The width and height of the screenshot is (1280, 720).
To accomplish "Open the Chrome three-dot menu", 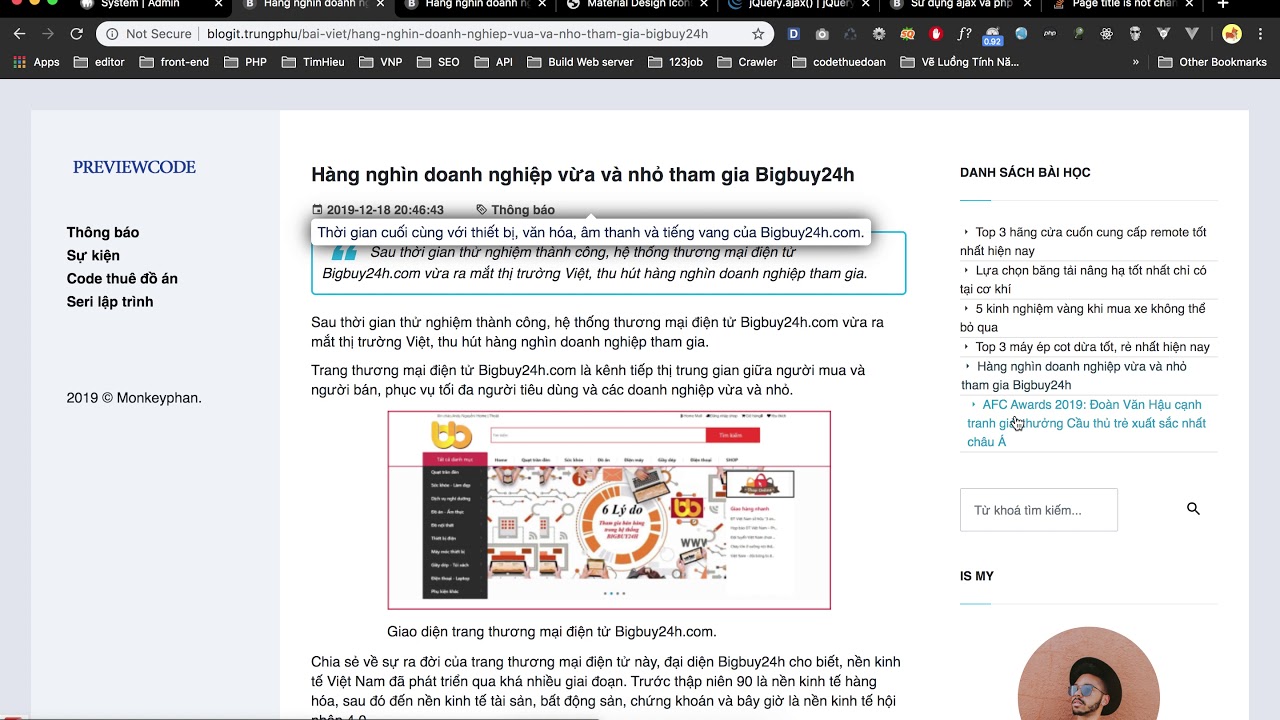I will 1262,34.
